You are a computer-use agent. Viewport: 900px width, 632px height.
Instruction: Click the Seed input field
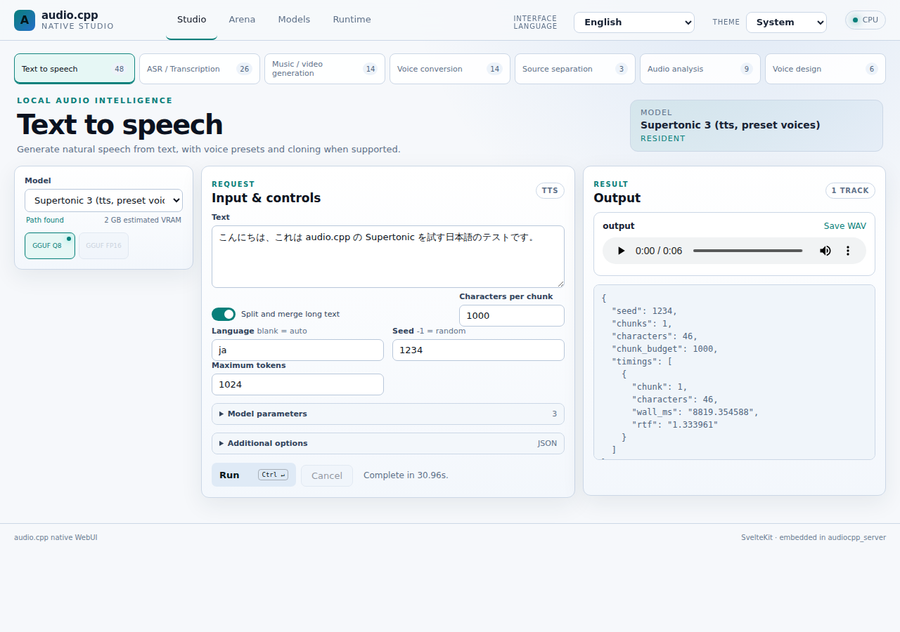click(478, 350)
